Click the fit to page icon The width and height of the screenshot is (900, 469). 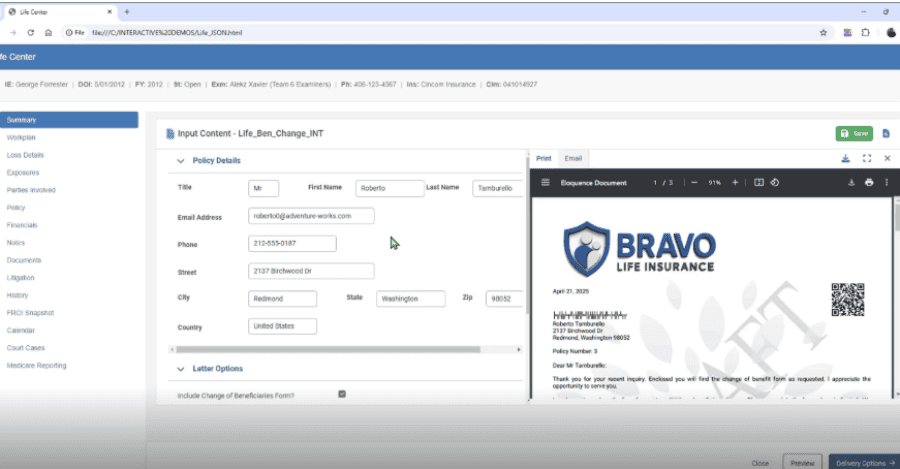[759, 183]
